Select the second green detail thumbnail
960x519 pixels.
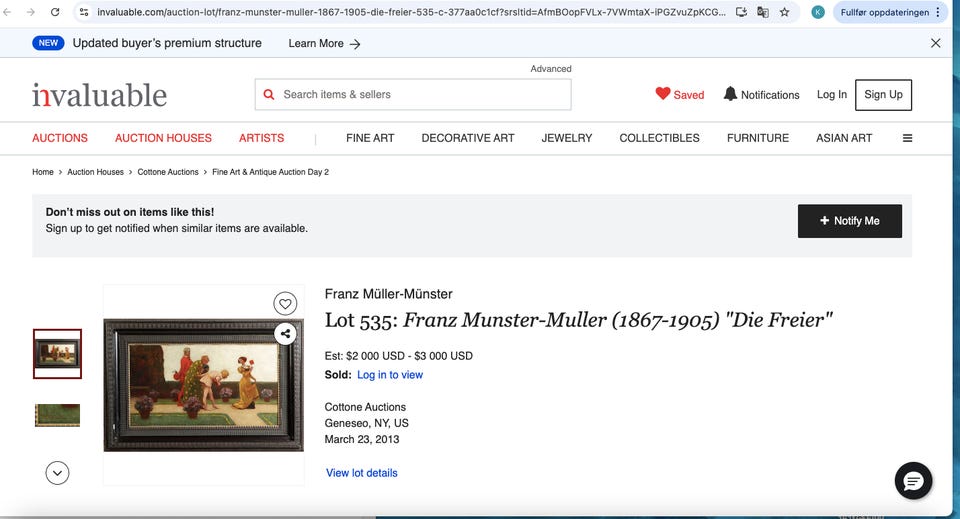[57, 415]
